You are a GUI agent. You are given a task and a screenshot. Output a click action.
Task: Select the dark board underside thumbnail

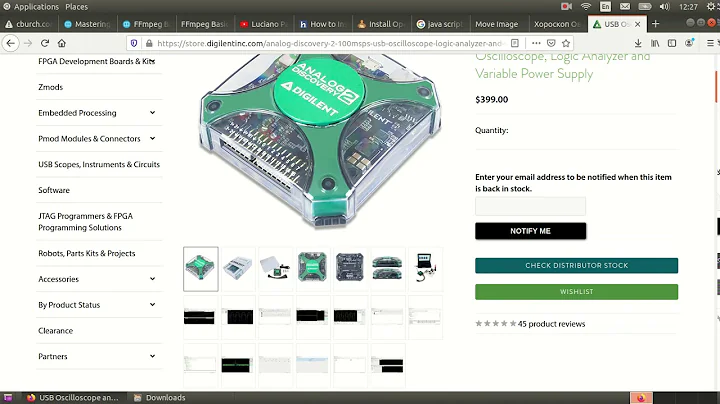349,268
